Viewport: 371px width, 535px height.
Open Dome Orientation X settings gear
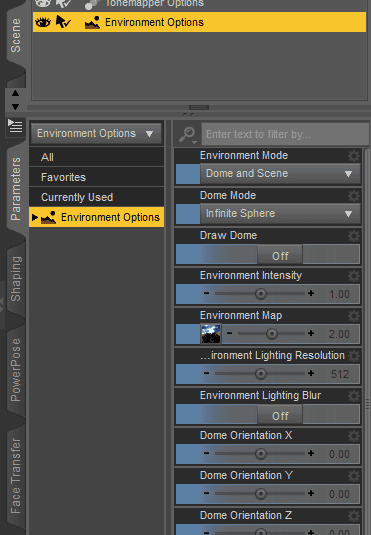tap(354, 436)
